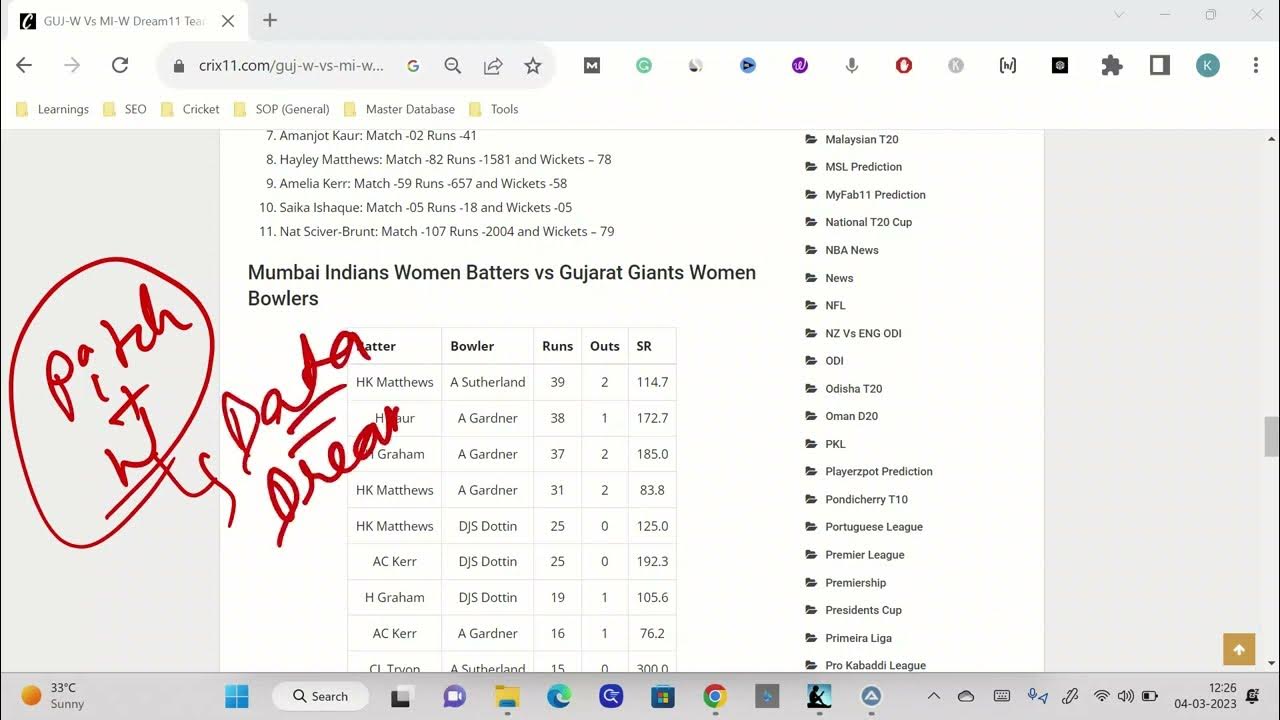This screenshot has width=1280, height=720.
Task: Open the Premier League category link
Action: click(864, 555)
